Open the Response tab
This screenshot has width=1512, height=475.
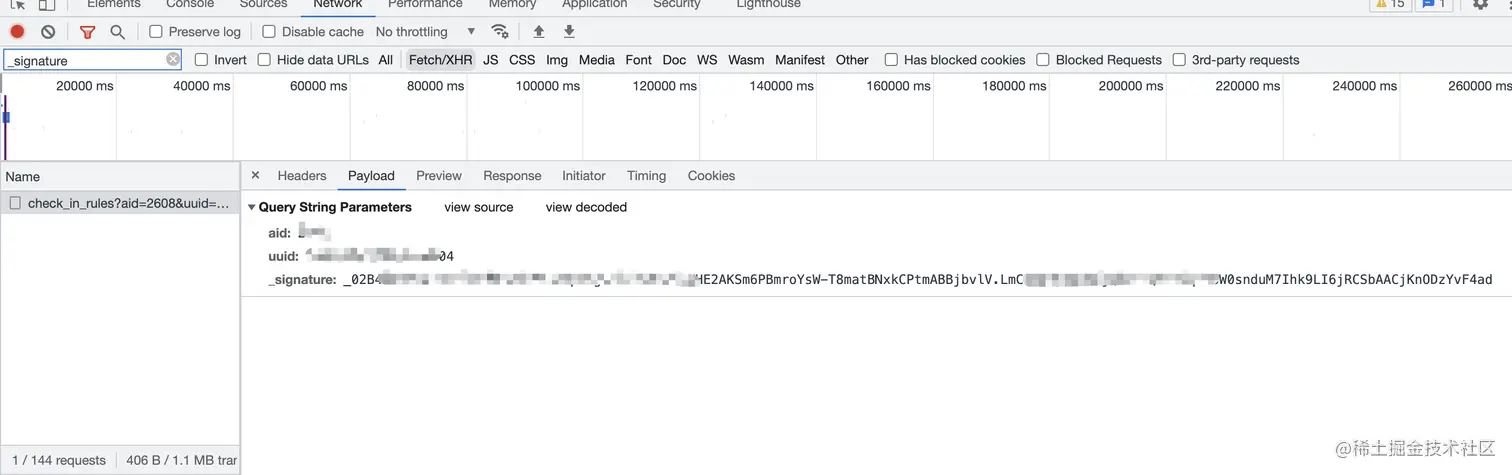coord(512,176)
